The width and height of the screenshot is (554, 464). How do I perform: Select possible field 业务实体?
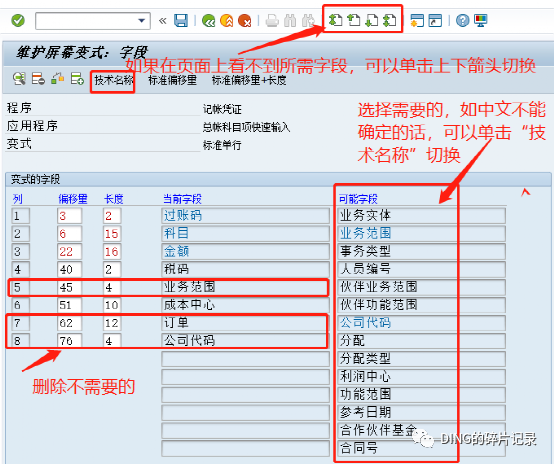coord(422,216)
